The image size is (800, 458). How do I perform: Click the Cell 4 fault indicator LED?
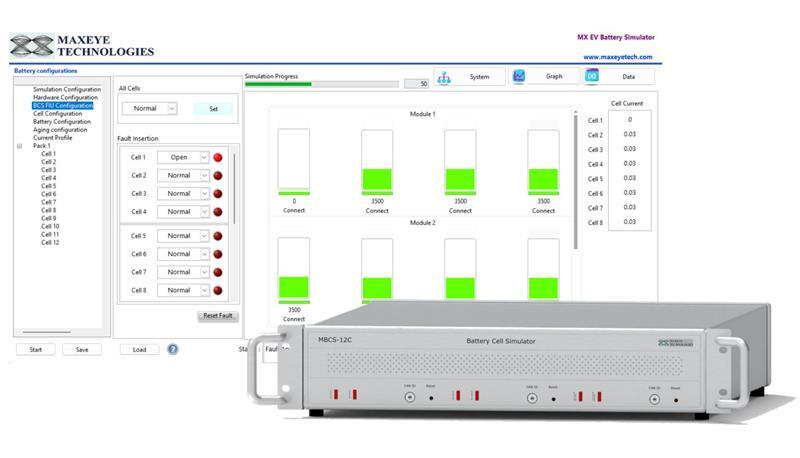(x=218, y=212)
